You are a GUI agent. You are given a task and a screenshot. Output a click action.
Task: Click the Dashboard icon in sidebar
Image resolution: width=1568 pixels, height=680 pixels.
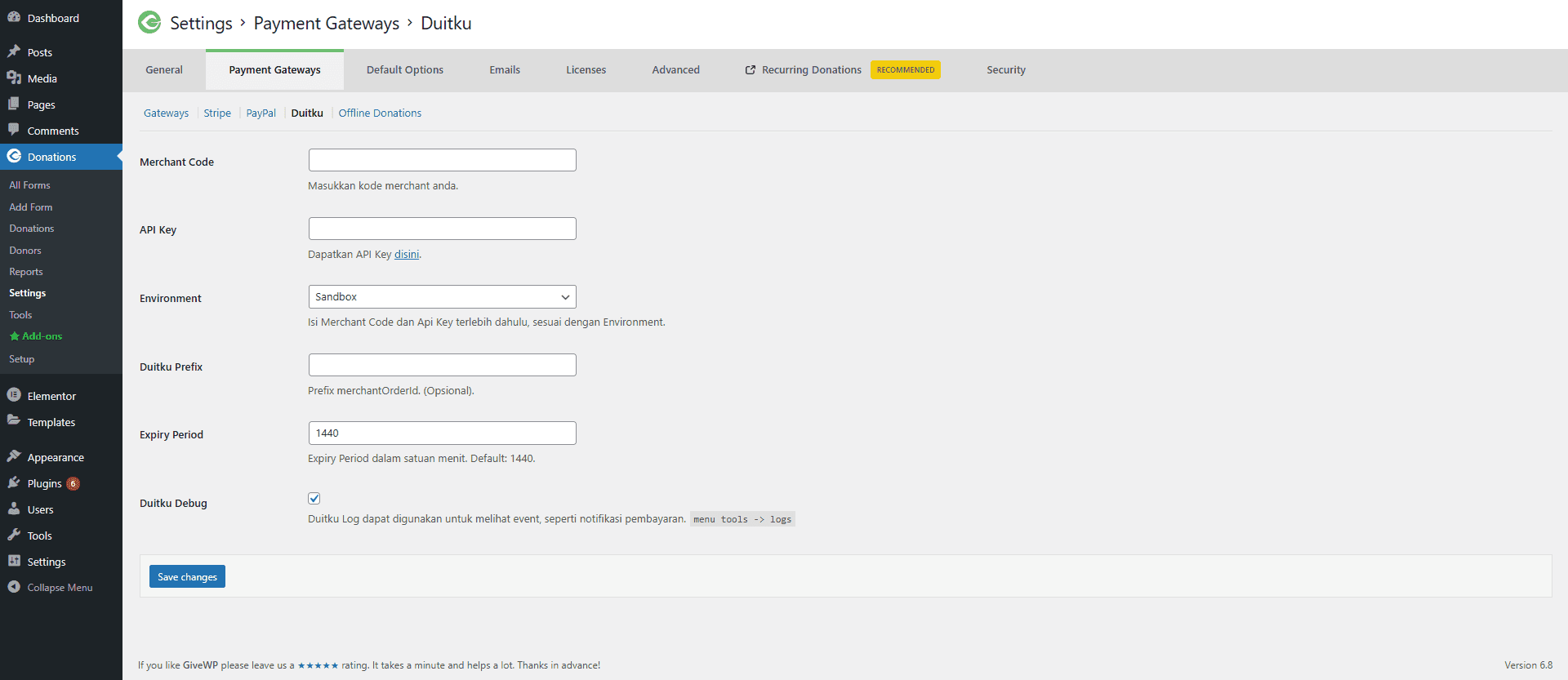pyautogui.click(x=14, y=17)
